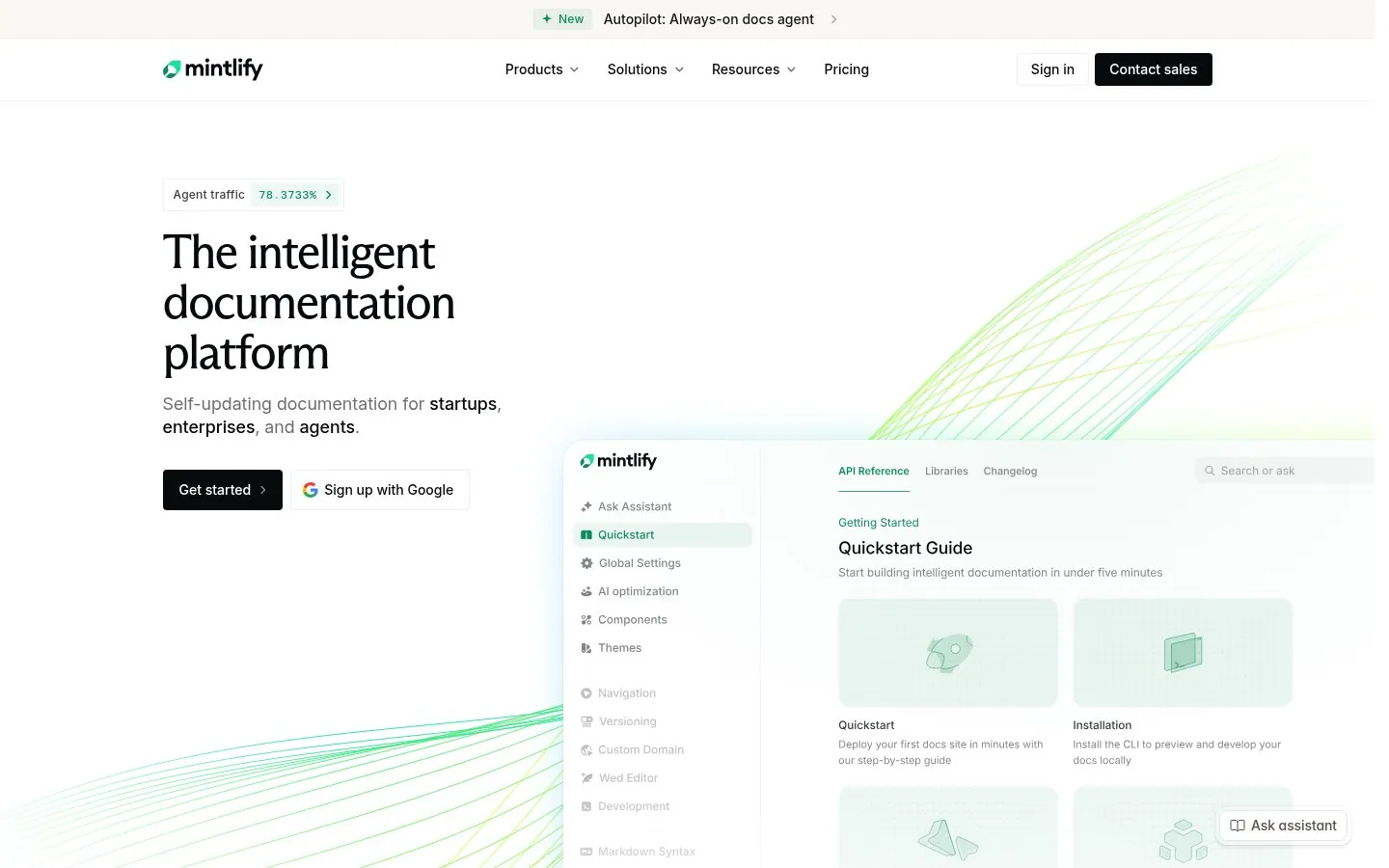Click the Ask Assistant sparkle icon
The width and height of the screenshot is (1389, 868).
[x=586, y=506]
